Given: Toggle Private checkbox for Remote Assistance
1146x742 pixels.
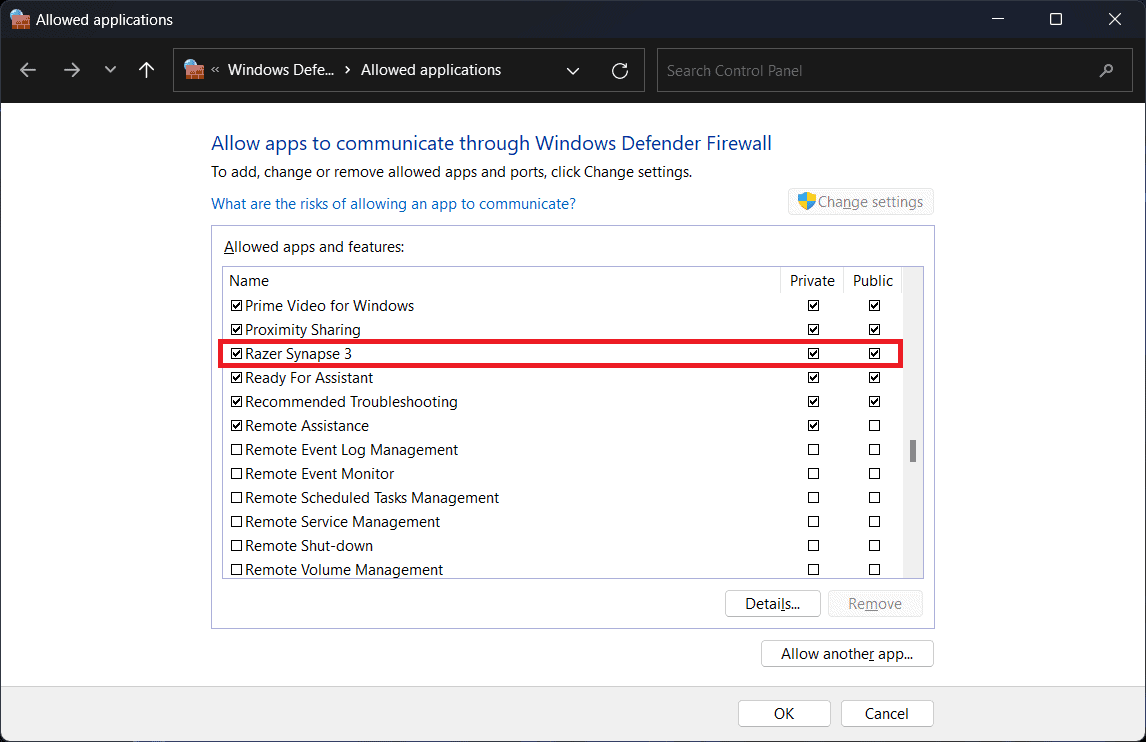Looking at the screenshot, I should pyautogui.click(x=813, y=425).
